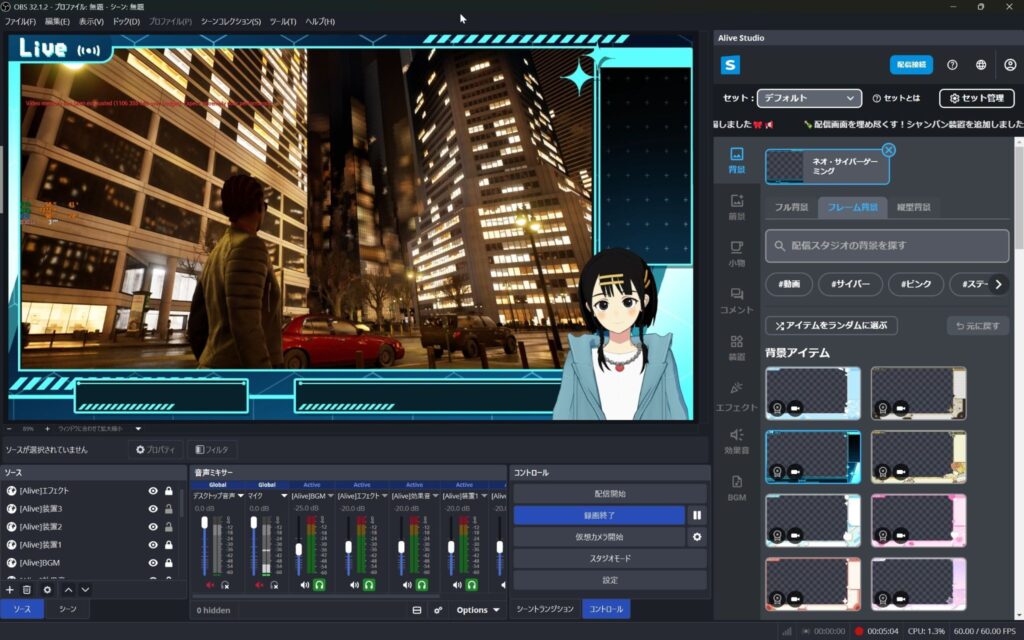Adjust the [Alive]BGM volume slider
1024x640 pixels.
click(298, 545)
